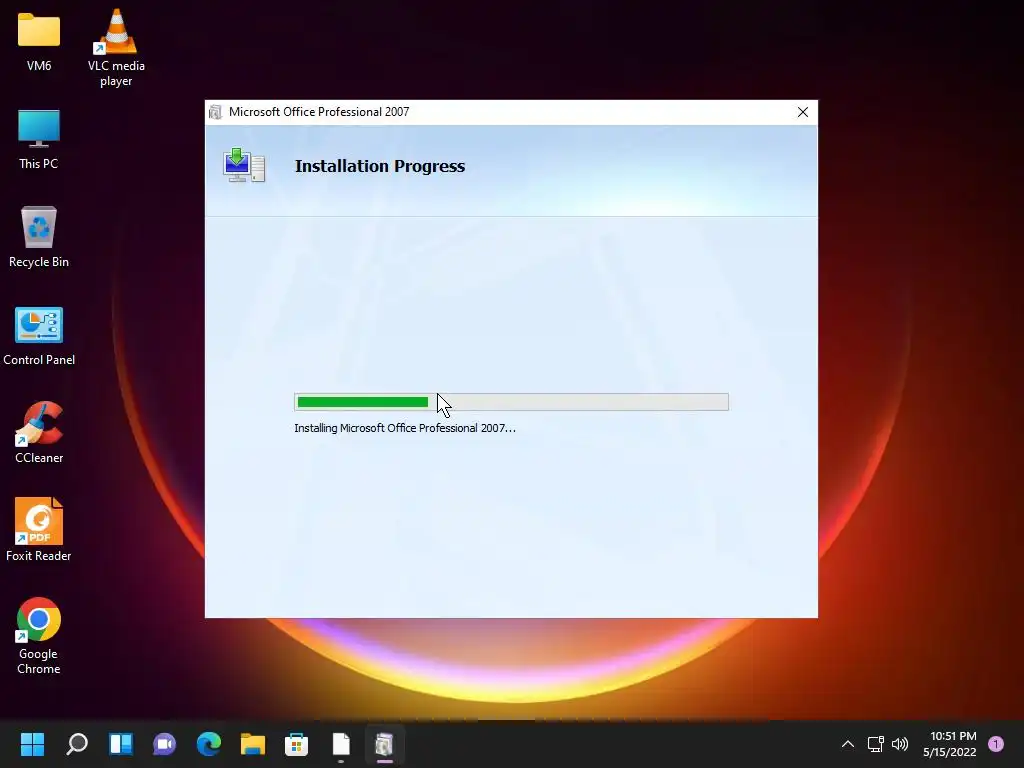The width and height of the screenshot is (1024, 768).
Task: Open the Recycle Bin desktop icon
Action: click(39, 237)
